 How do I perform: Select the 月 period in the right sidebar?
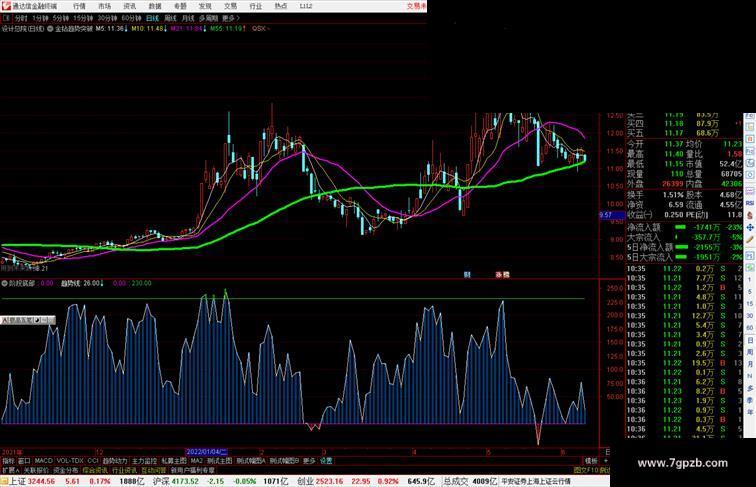click(750, 364)
